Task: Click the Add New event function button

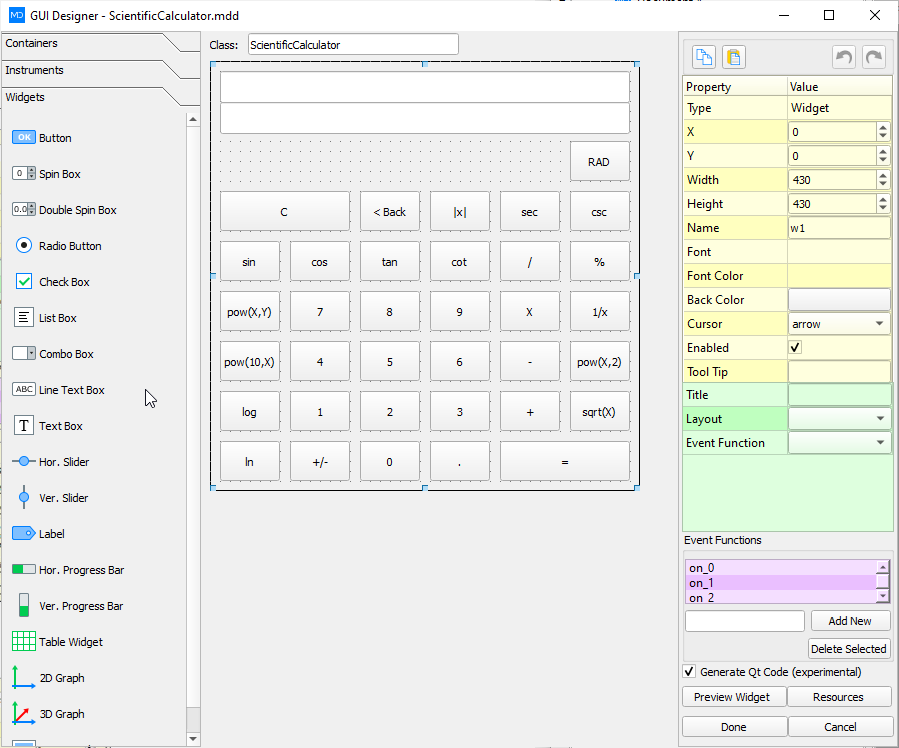Action: pyautogui.click(x=850, y=620)
